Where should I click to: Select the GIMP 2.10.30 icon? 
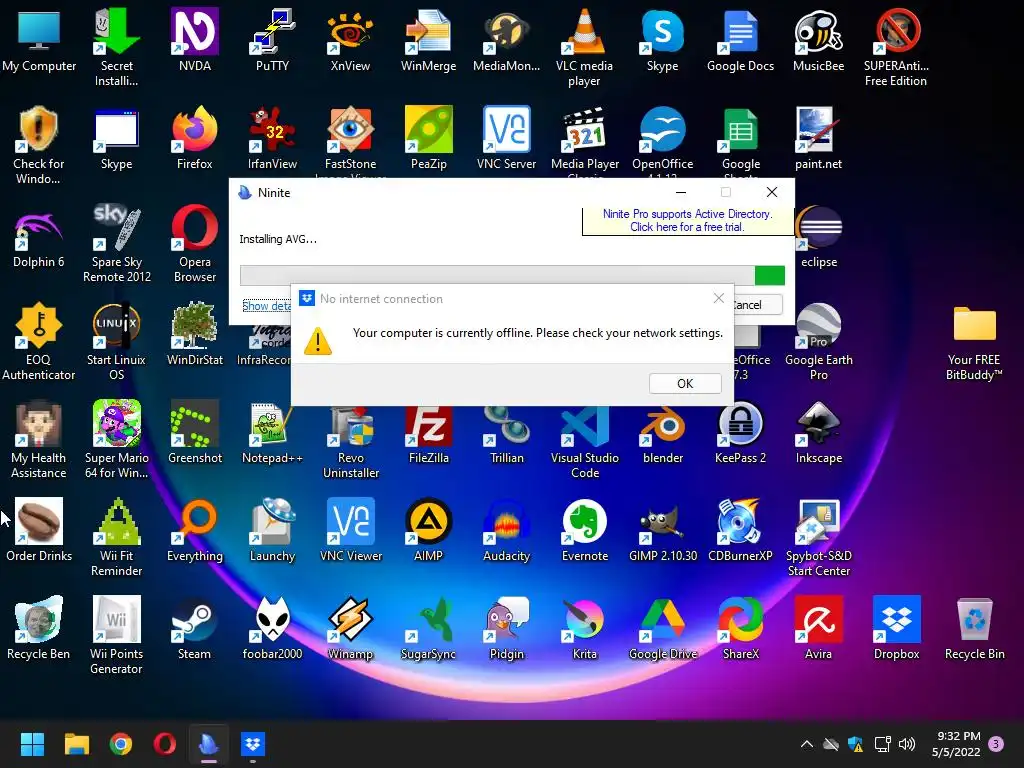pyautogui.click(x=663, y=529)
